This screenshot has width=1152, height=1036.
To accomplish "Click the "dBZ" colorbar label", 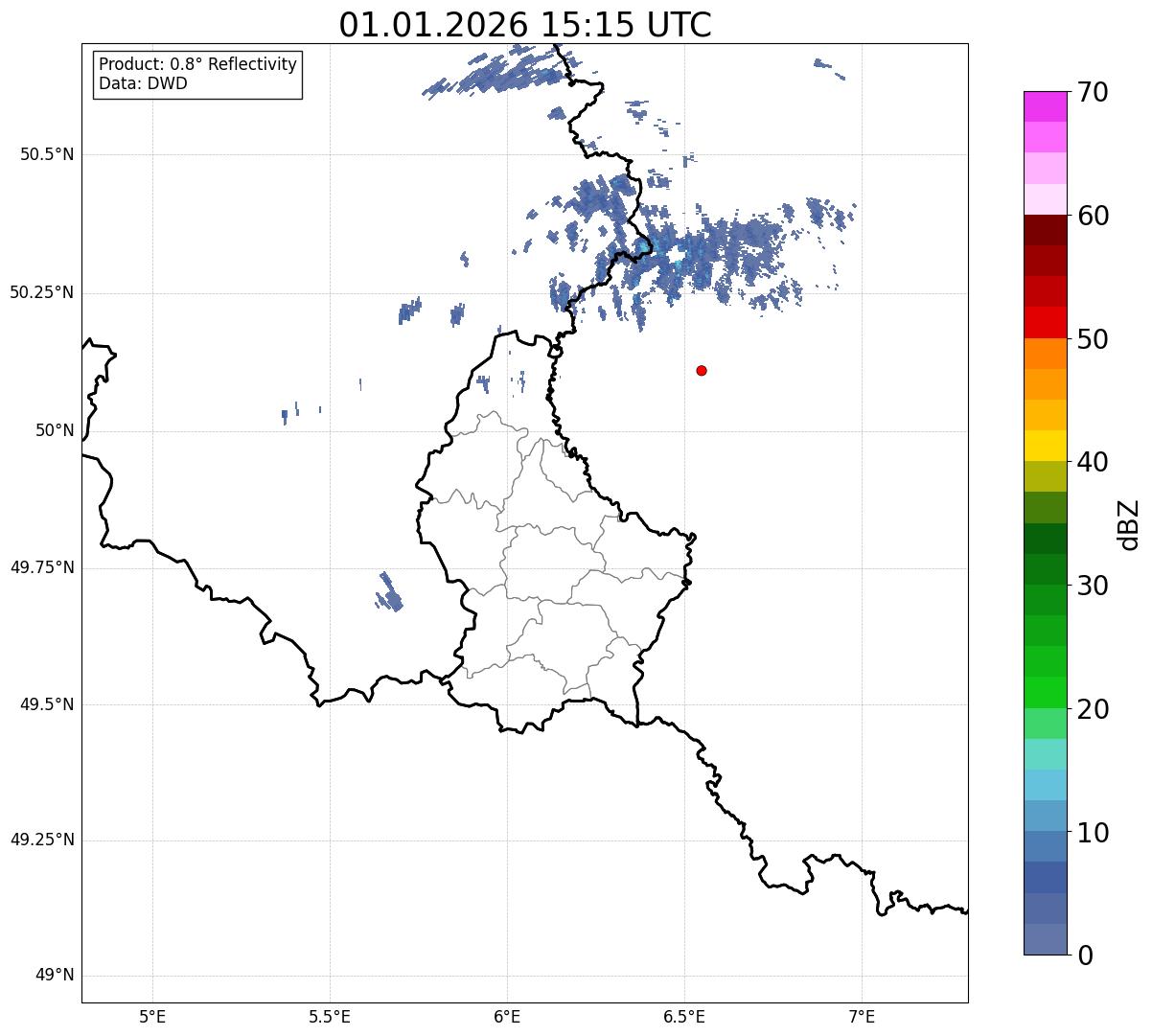I will pyautogui.click(x=1129, y=524).
